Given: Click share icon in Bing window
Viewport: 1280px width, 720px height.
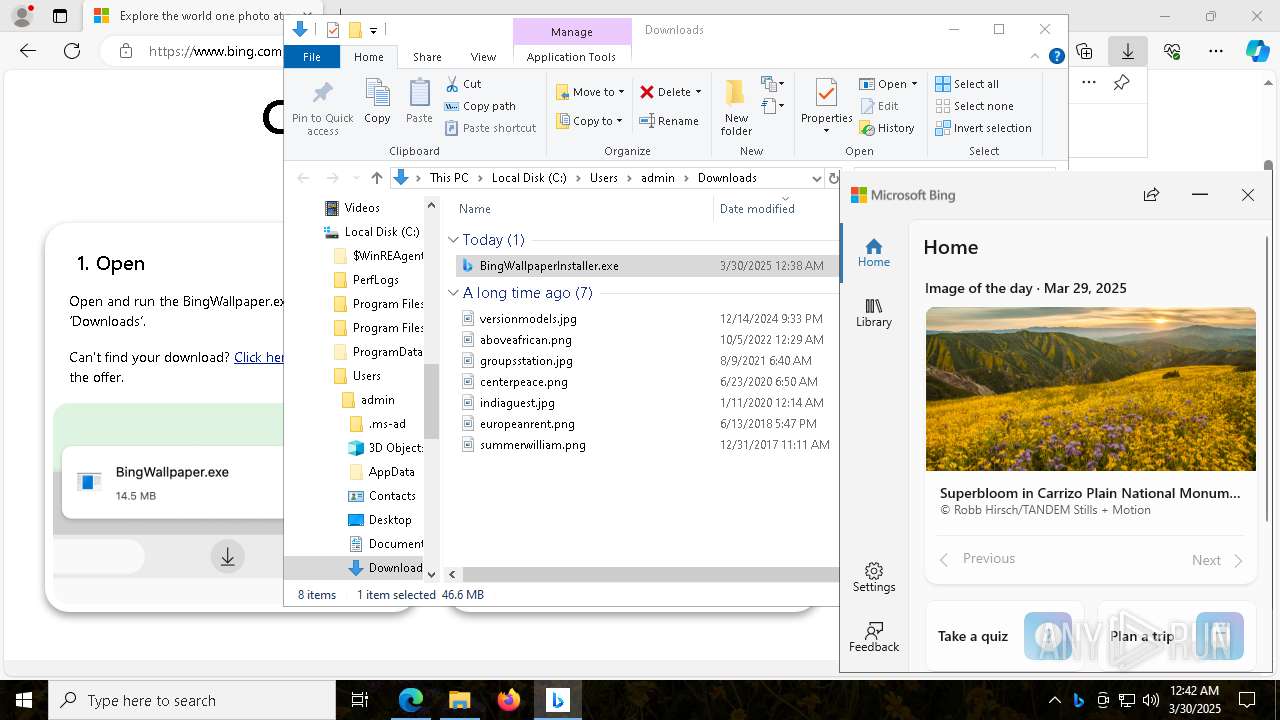Looking at the screenshot, I should [1151, 195].
